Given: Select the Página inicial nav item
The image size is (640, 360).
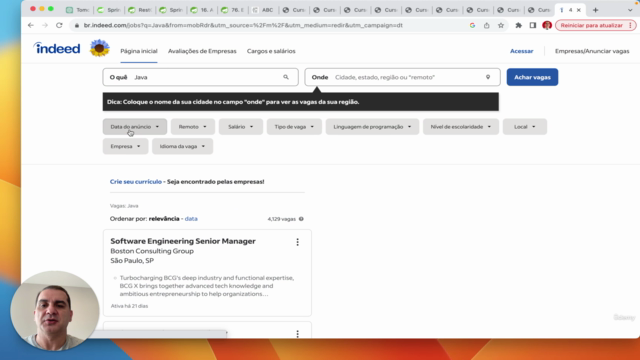Looking at the screenshot, I should (139, 51).
